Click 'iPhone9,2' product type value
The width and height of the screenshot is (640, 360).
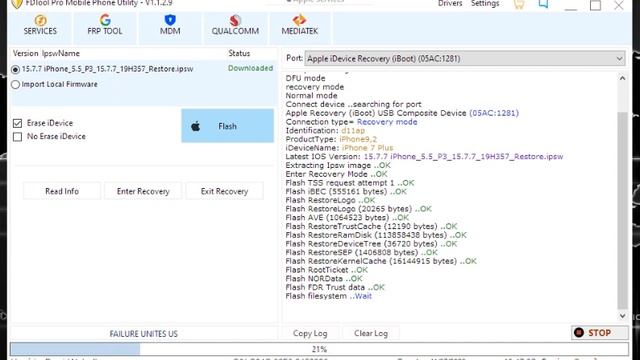point(358,139)
